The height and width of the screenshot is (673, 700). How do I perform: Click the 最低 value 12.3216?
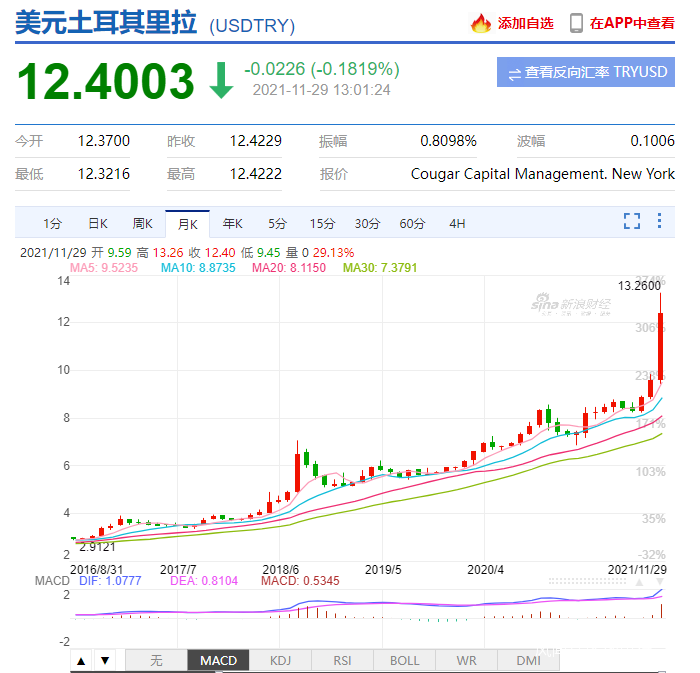click(104, 174)
